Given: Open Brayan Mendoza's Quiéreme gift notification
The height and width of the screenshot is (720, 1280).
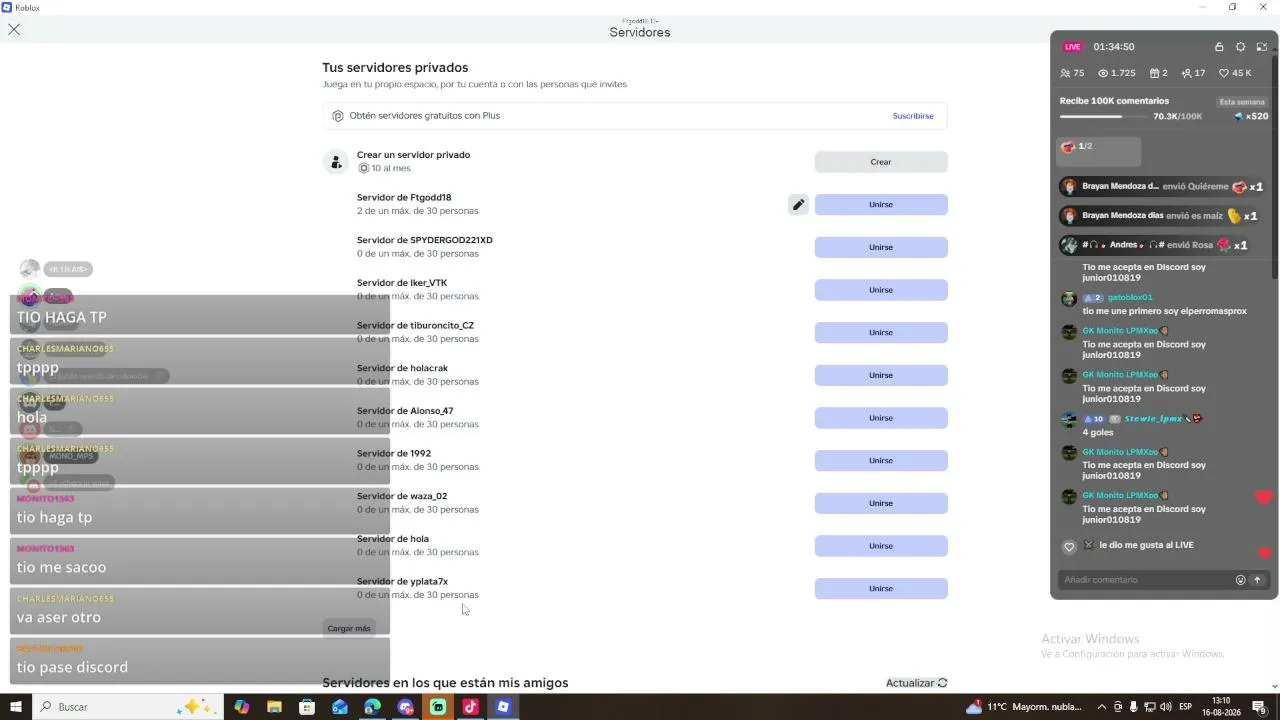Looking at the screenshot, I should [x=1162, y=187].
